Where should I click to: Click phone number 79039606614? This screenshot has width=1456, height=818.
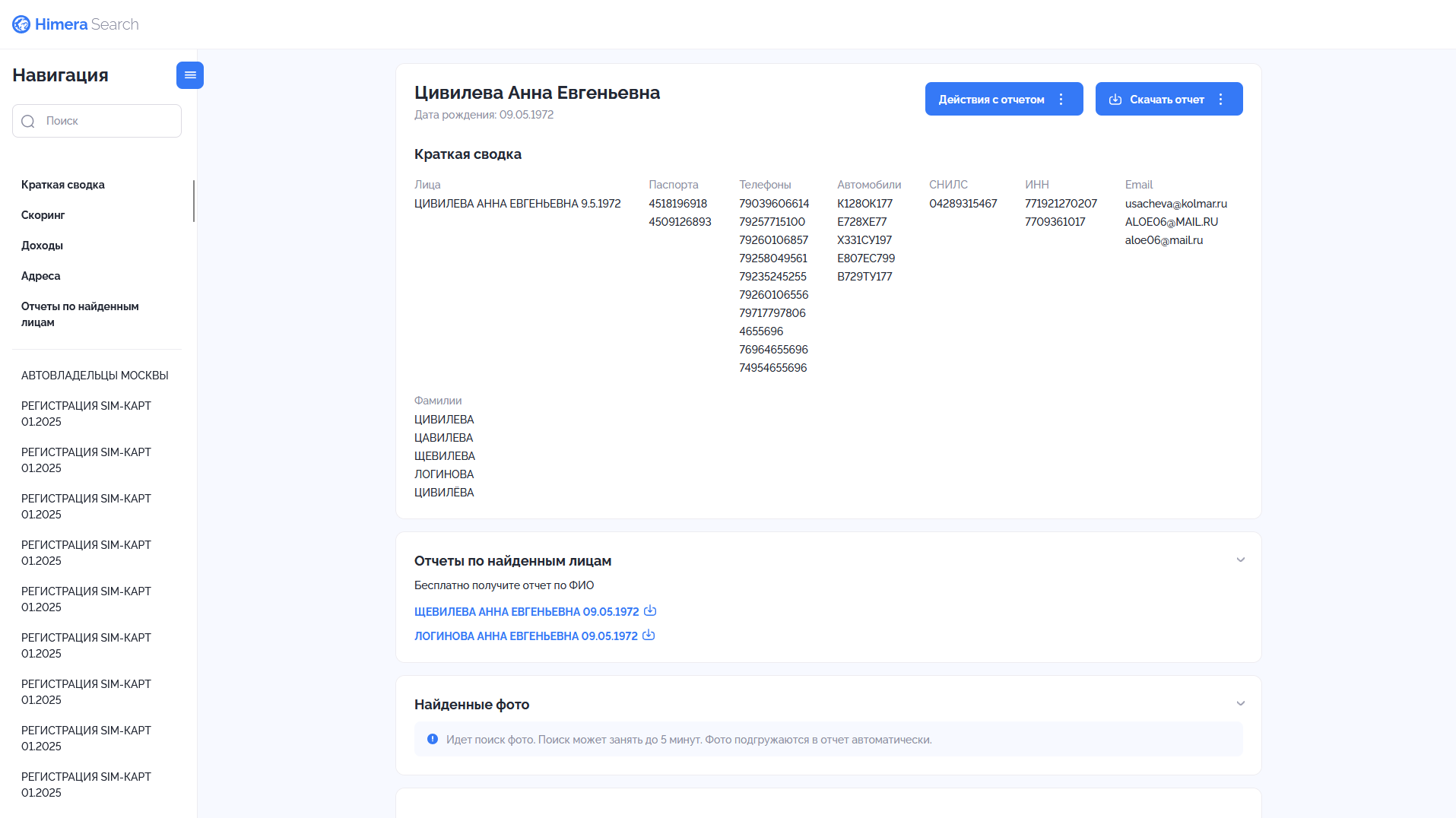pos(774,204)
